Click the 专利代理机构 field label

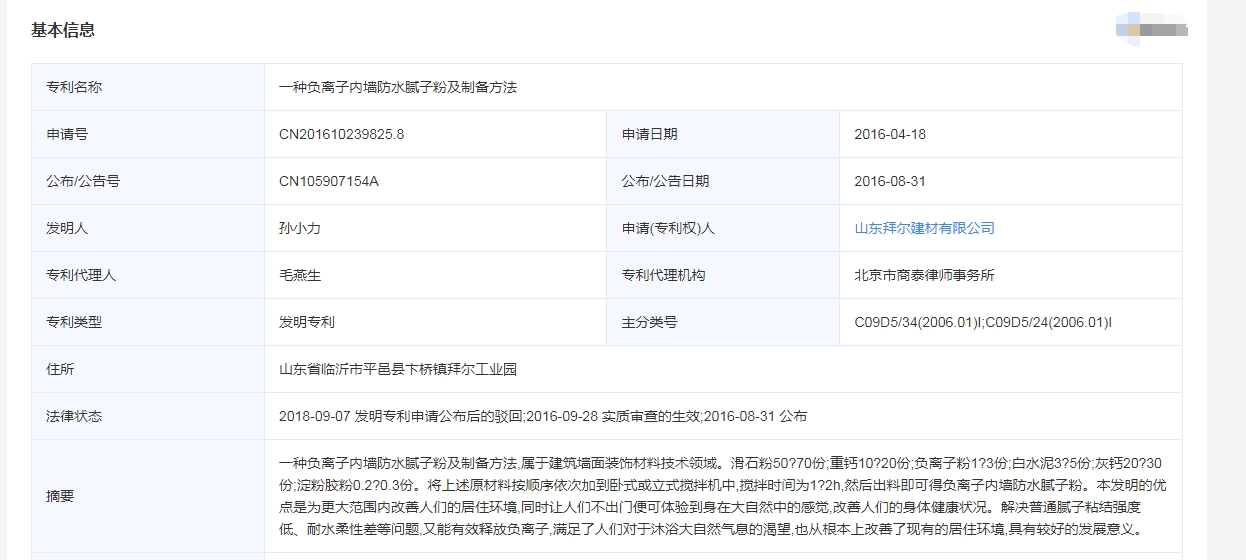click(663, 275)
